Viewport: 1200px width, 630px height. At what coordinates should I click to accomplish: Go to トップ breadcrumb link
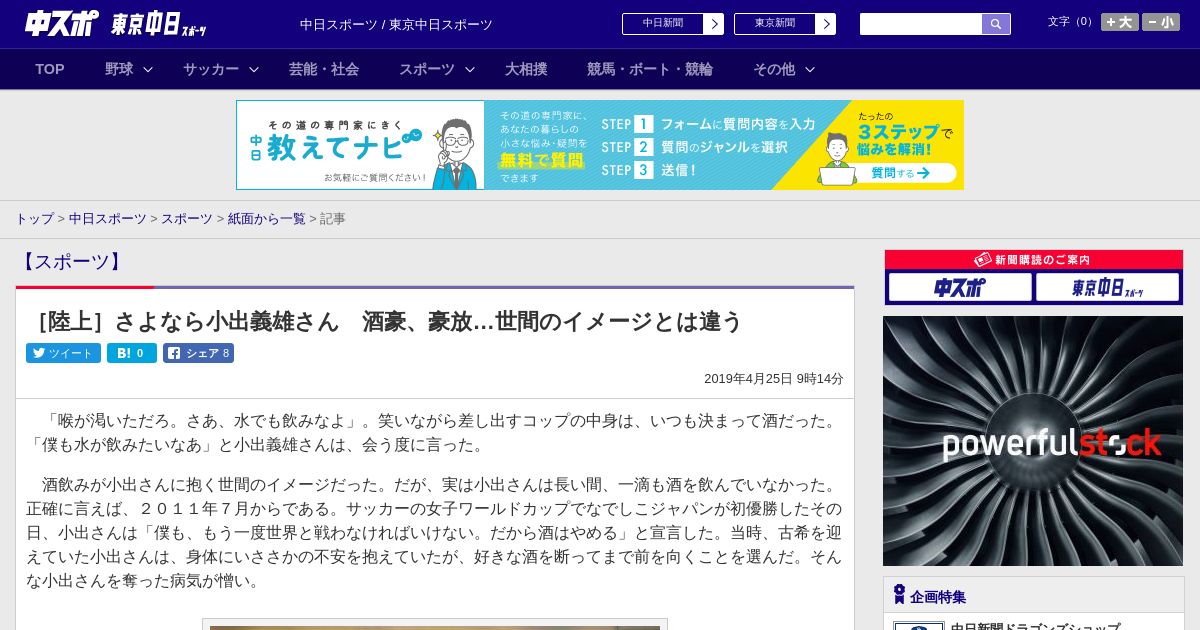pos(34,218)
